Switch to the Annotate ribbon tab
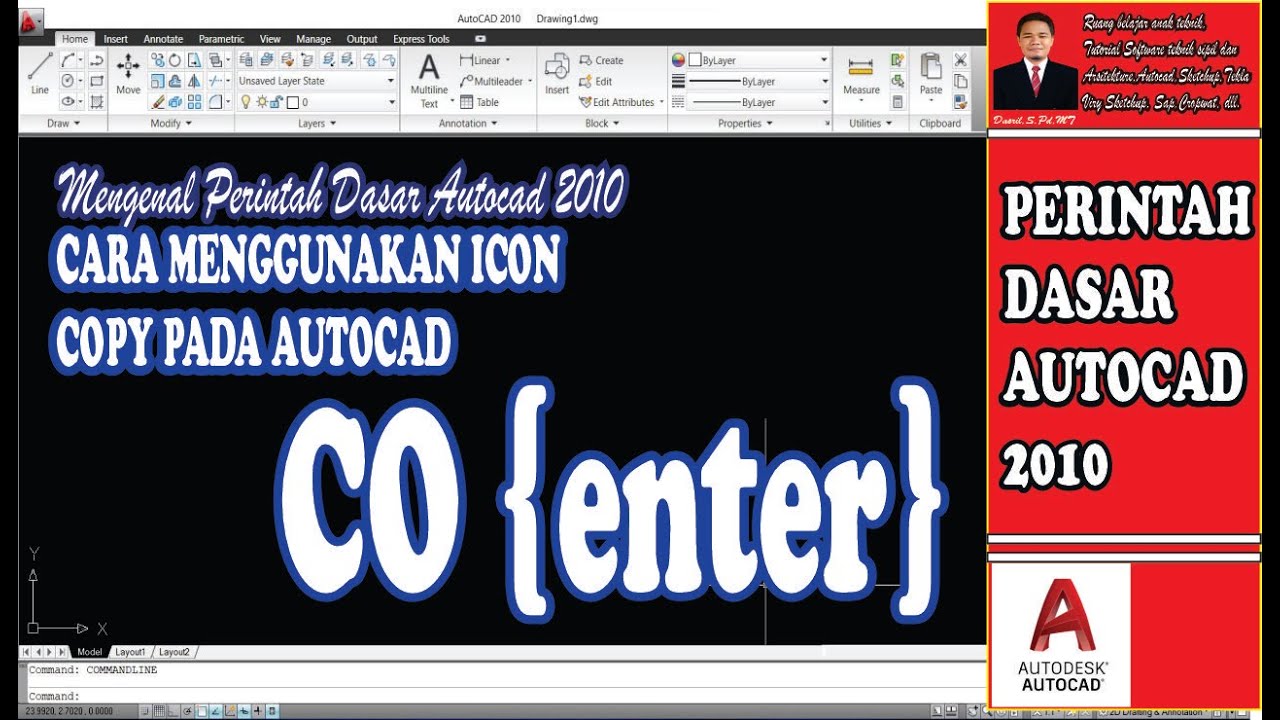This screenshot has width=1280, height=720. [164, 39]
